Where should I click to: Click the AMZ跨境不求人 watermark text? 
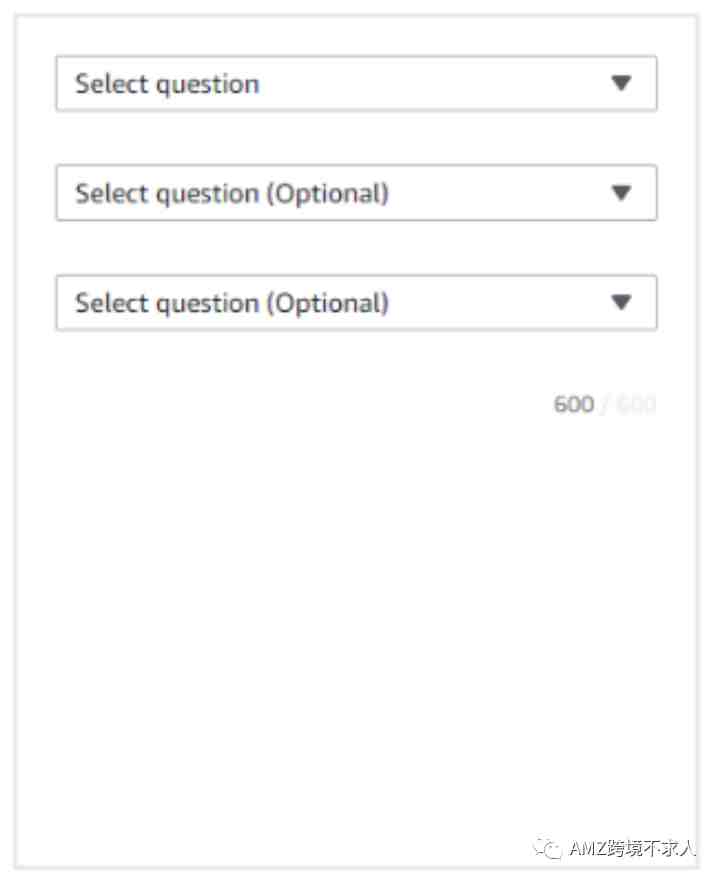point(632,848)
